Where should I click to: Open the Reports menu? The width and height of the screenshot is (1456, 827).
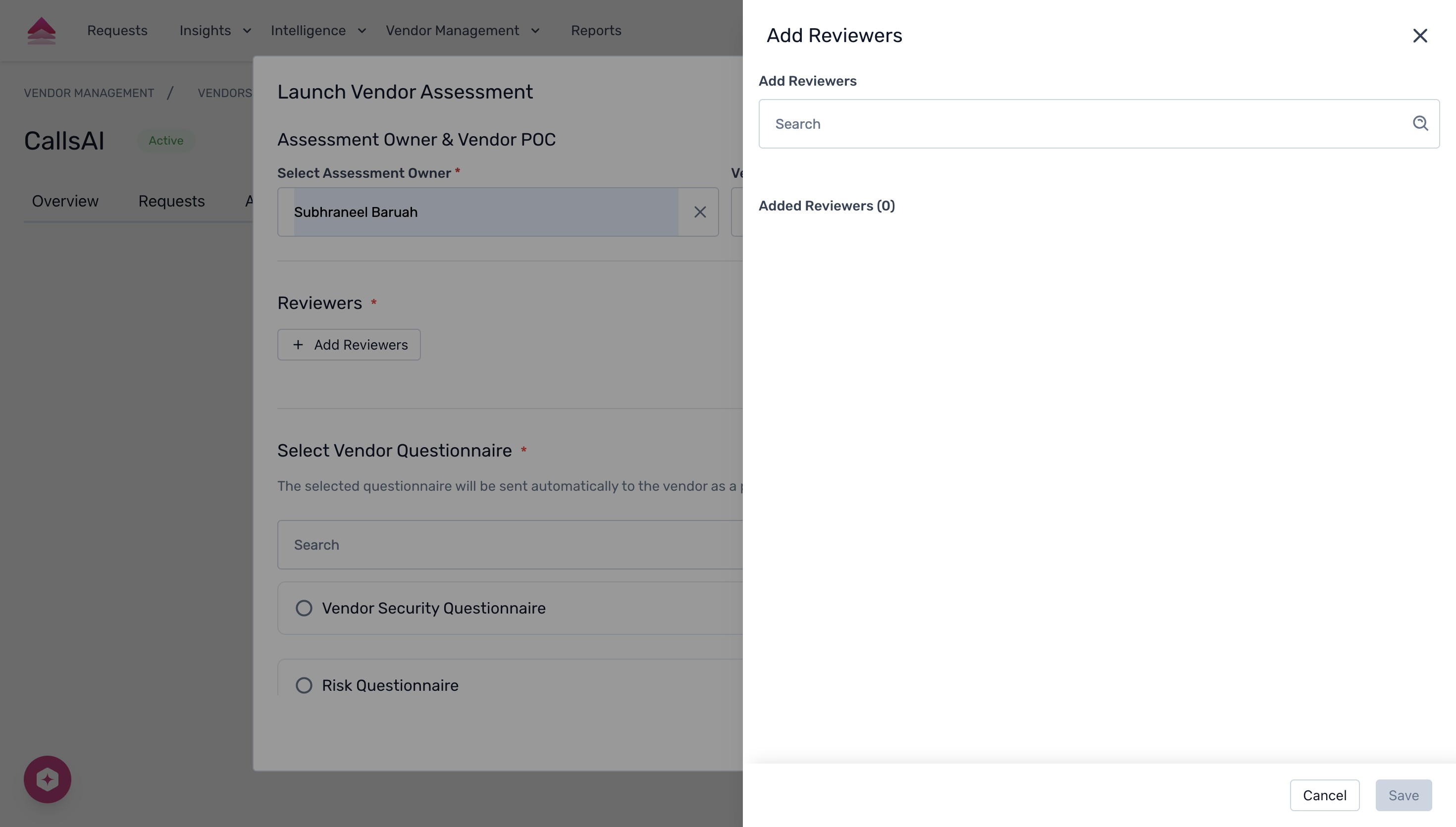click(596, 31)
